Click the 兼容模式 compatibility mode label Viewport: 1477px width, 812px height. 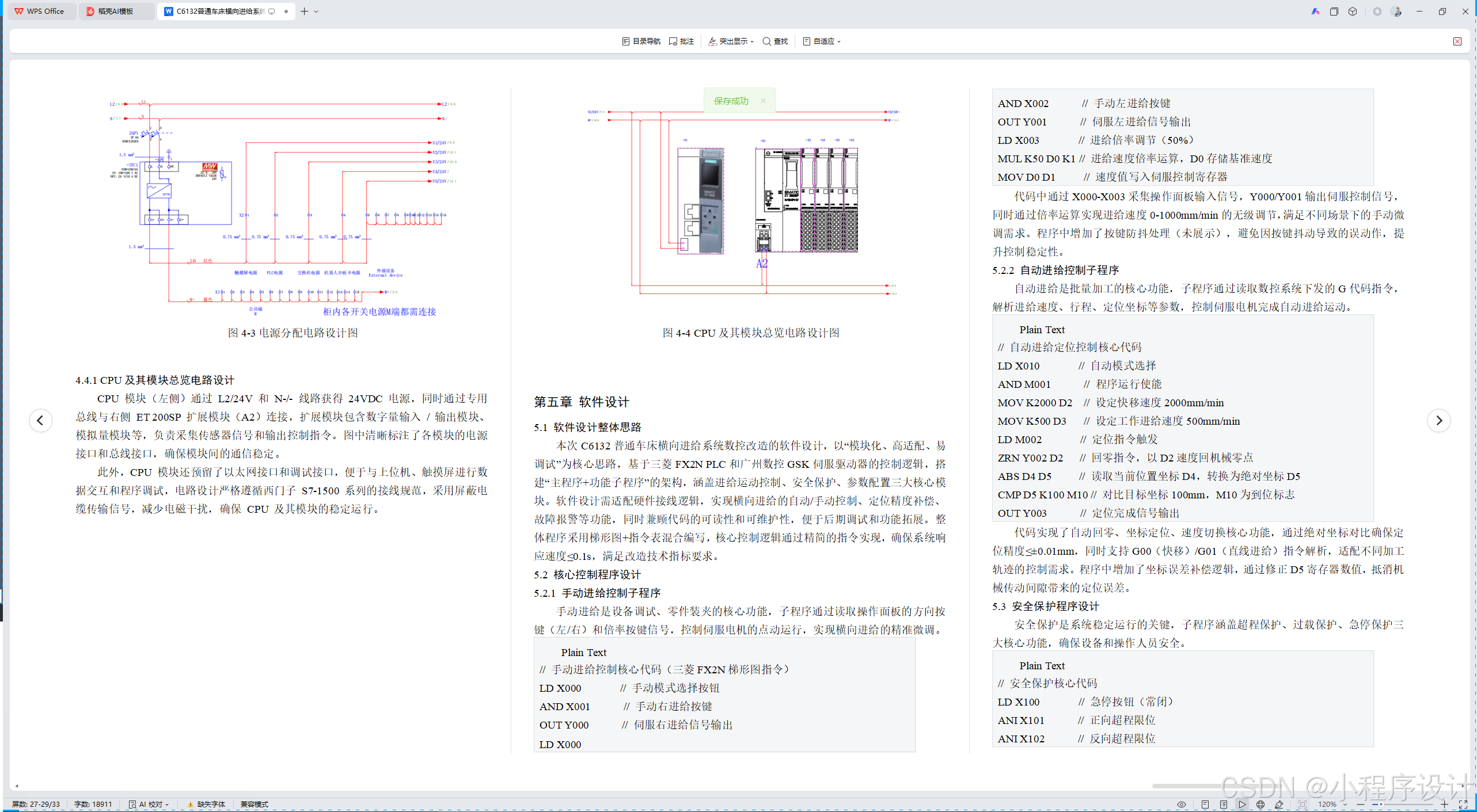[x=255, y=804]
